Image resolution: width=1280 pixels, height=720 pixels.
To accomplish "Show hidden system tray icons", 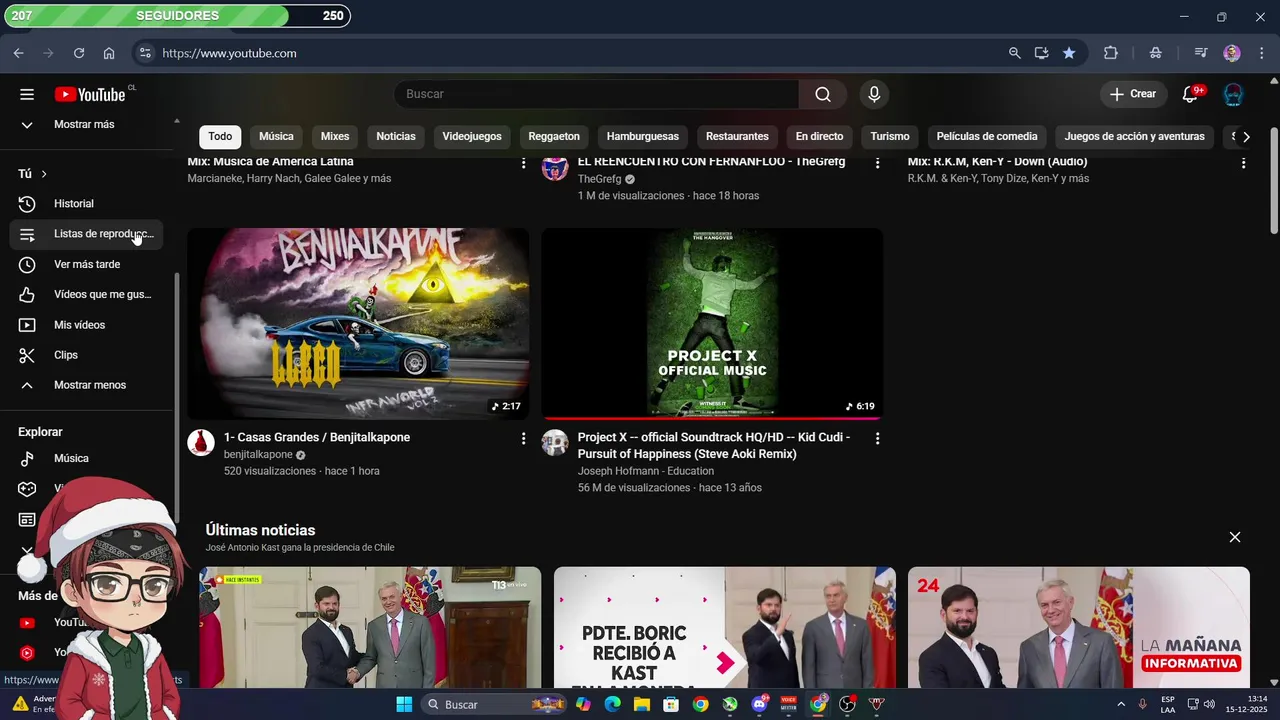I will coord(1121,704).
